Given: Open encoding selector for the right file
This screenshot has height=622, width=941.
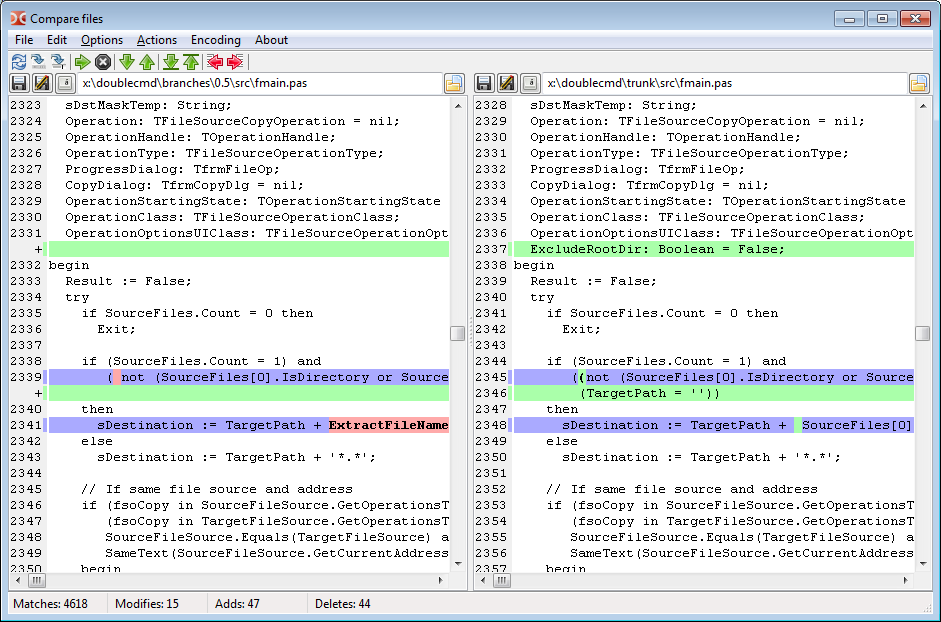Looking at the screenshot, I should 530,84.
